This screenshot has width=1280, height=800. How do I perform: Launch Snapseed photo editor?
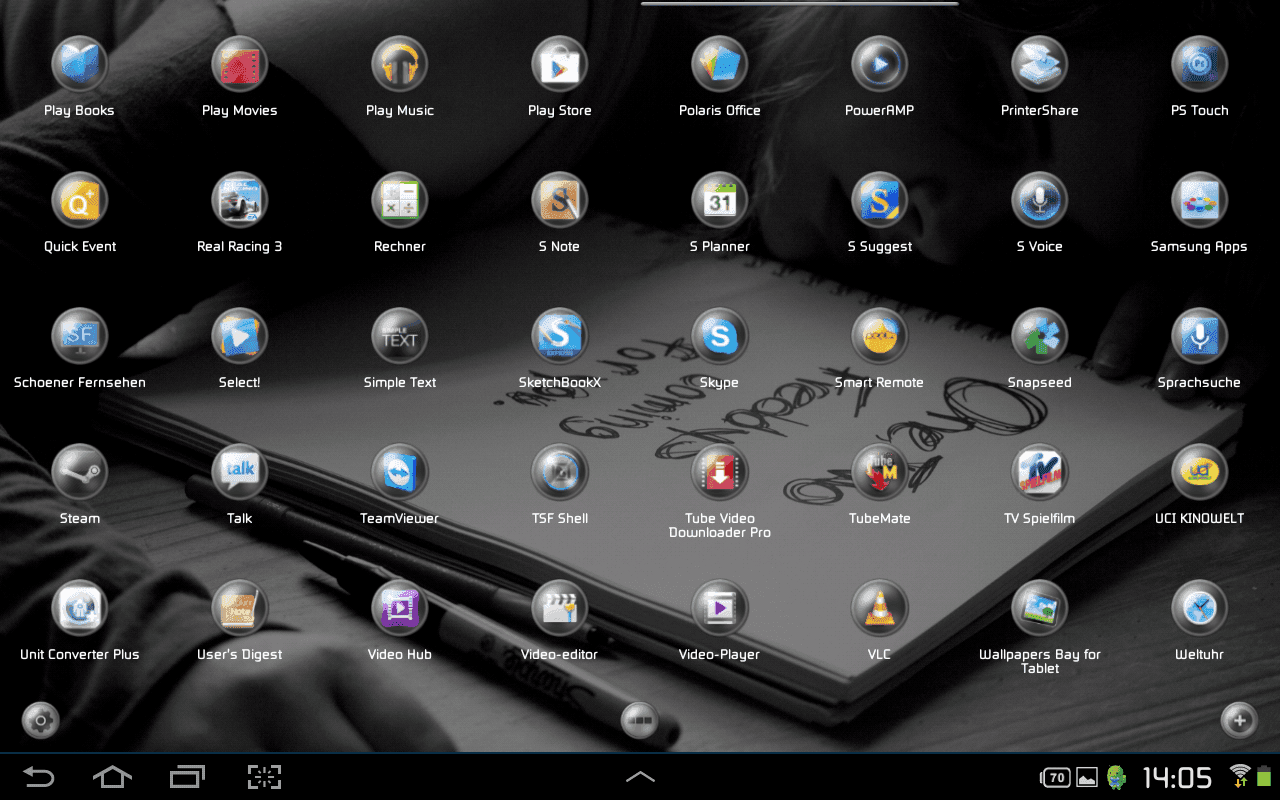coord(1040,337)
